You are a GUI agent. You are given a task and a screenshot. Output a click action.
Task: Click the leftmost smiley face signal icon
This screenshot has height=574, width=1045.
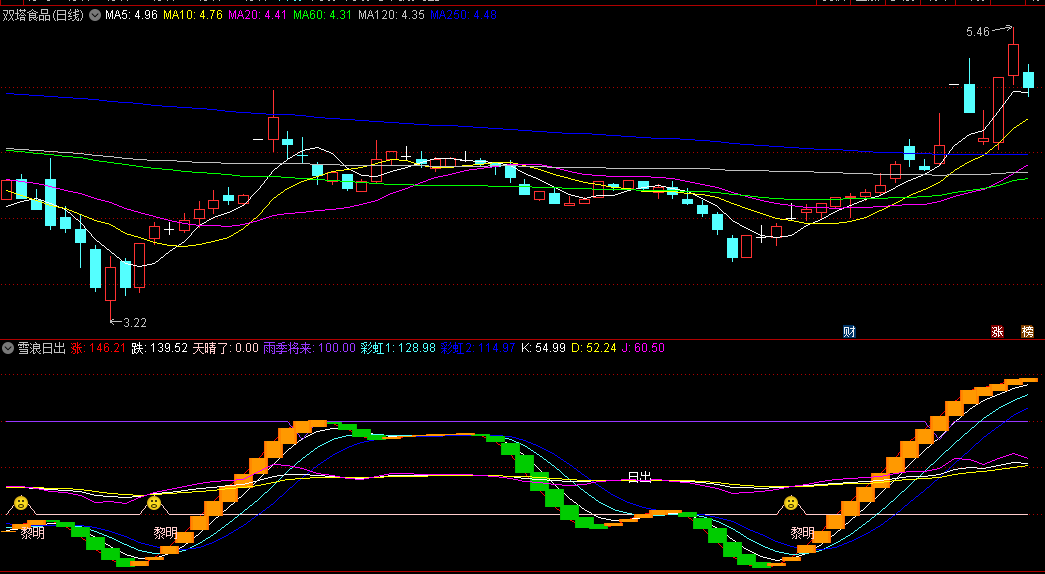(x=21, y=503)
